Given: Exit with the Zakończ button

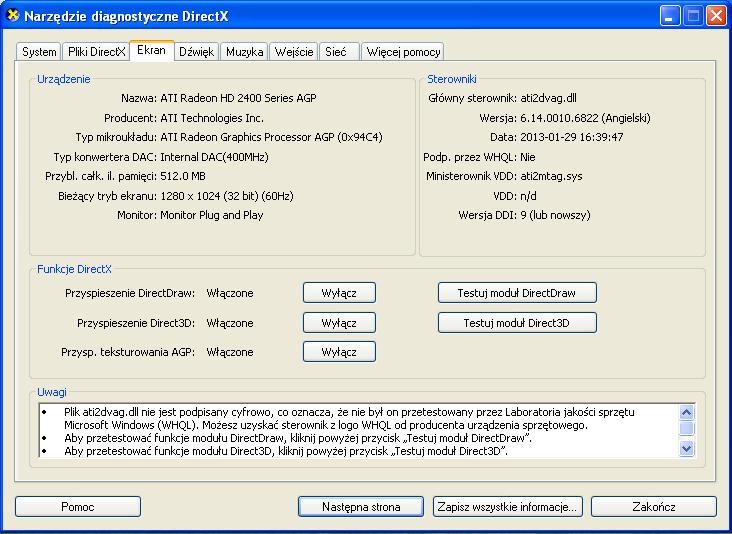Looking at the screenshot, I should point(654,507).
